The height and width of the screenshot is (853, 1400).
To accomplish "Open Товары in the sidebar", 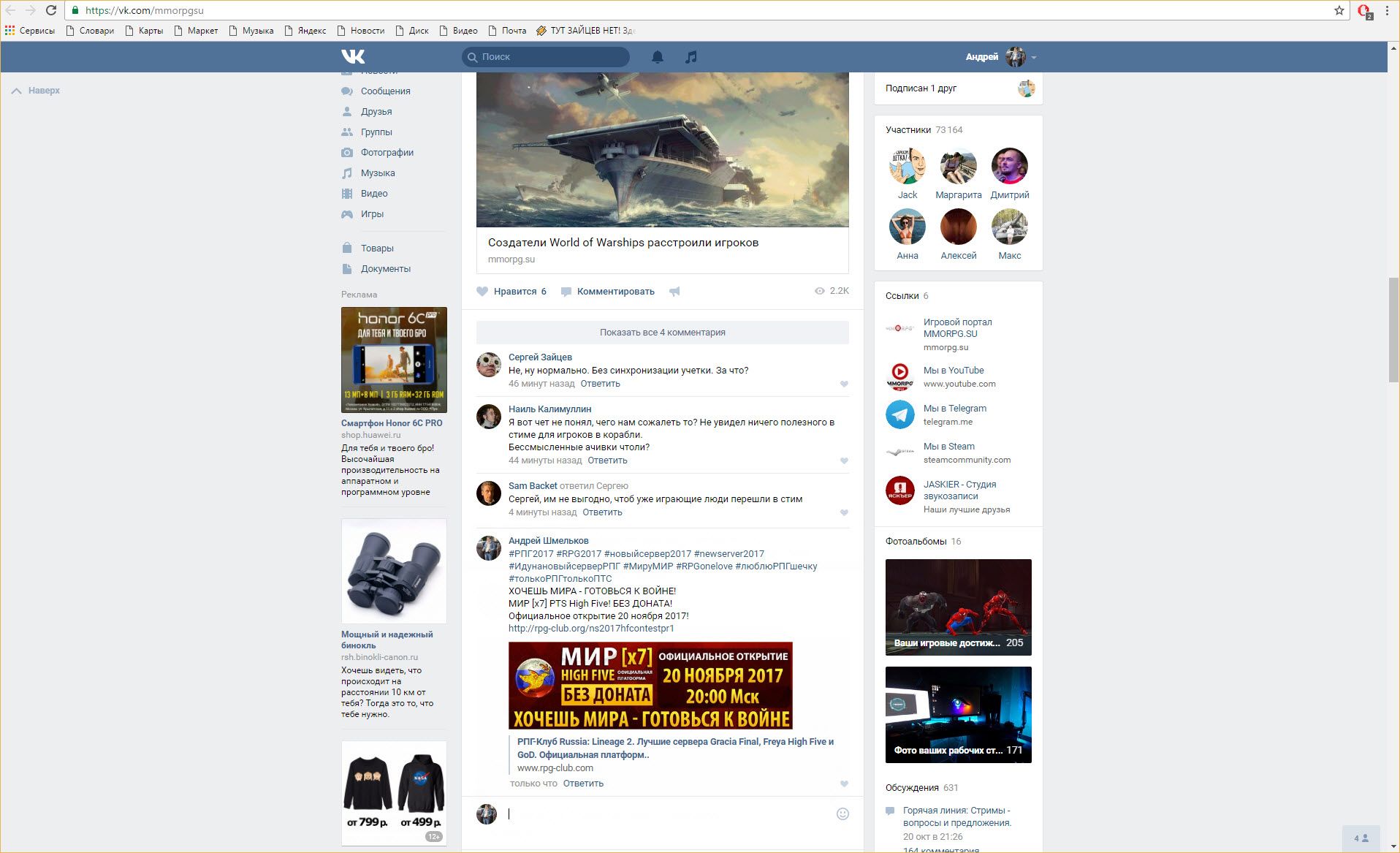I will click(377, 249).
